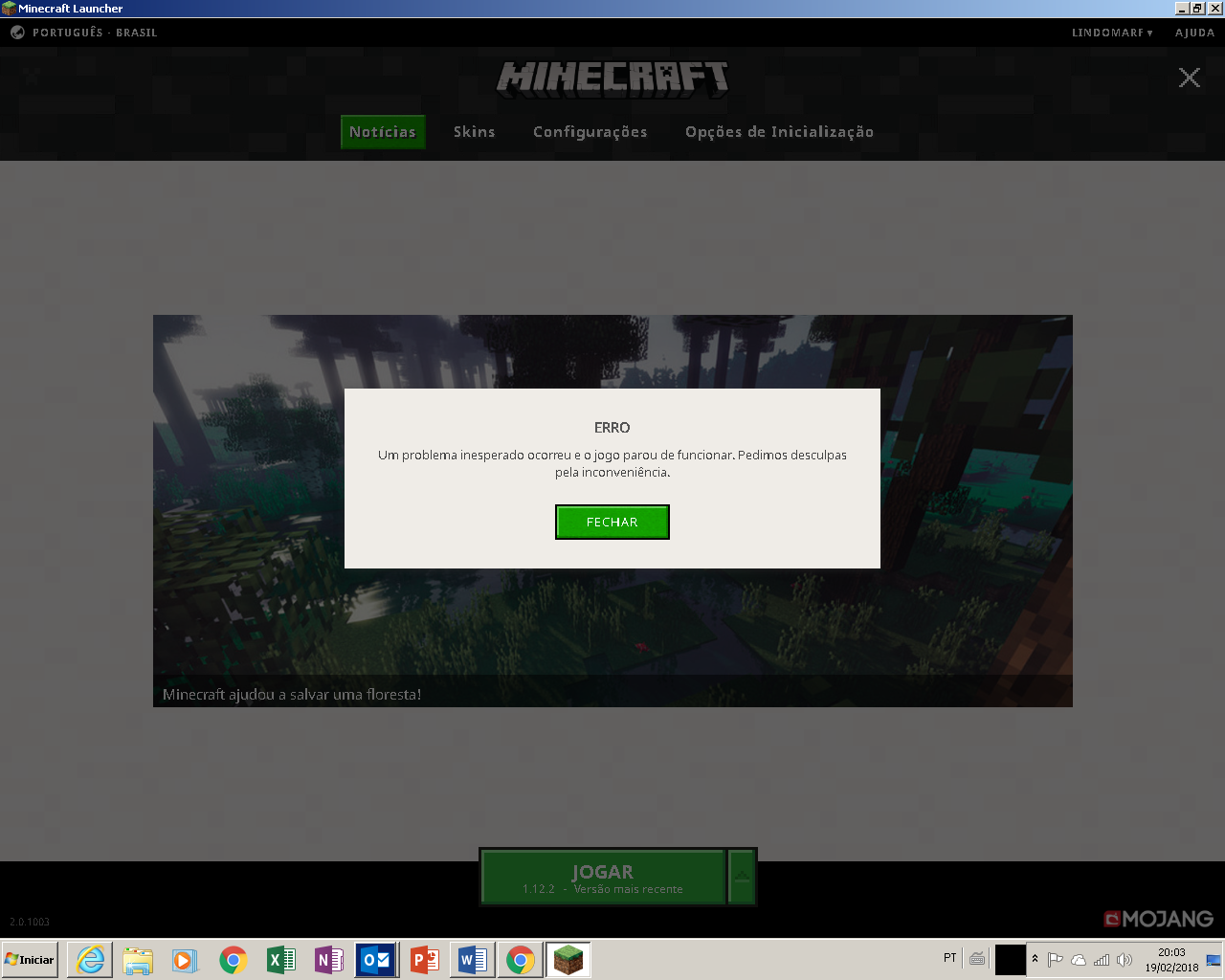Open OneNote from the taskbar
Screen dimensions: 1225x980
pyautogui.click(x=329, y=960)
